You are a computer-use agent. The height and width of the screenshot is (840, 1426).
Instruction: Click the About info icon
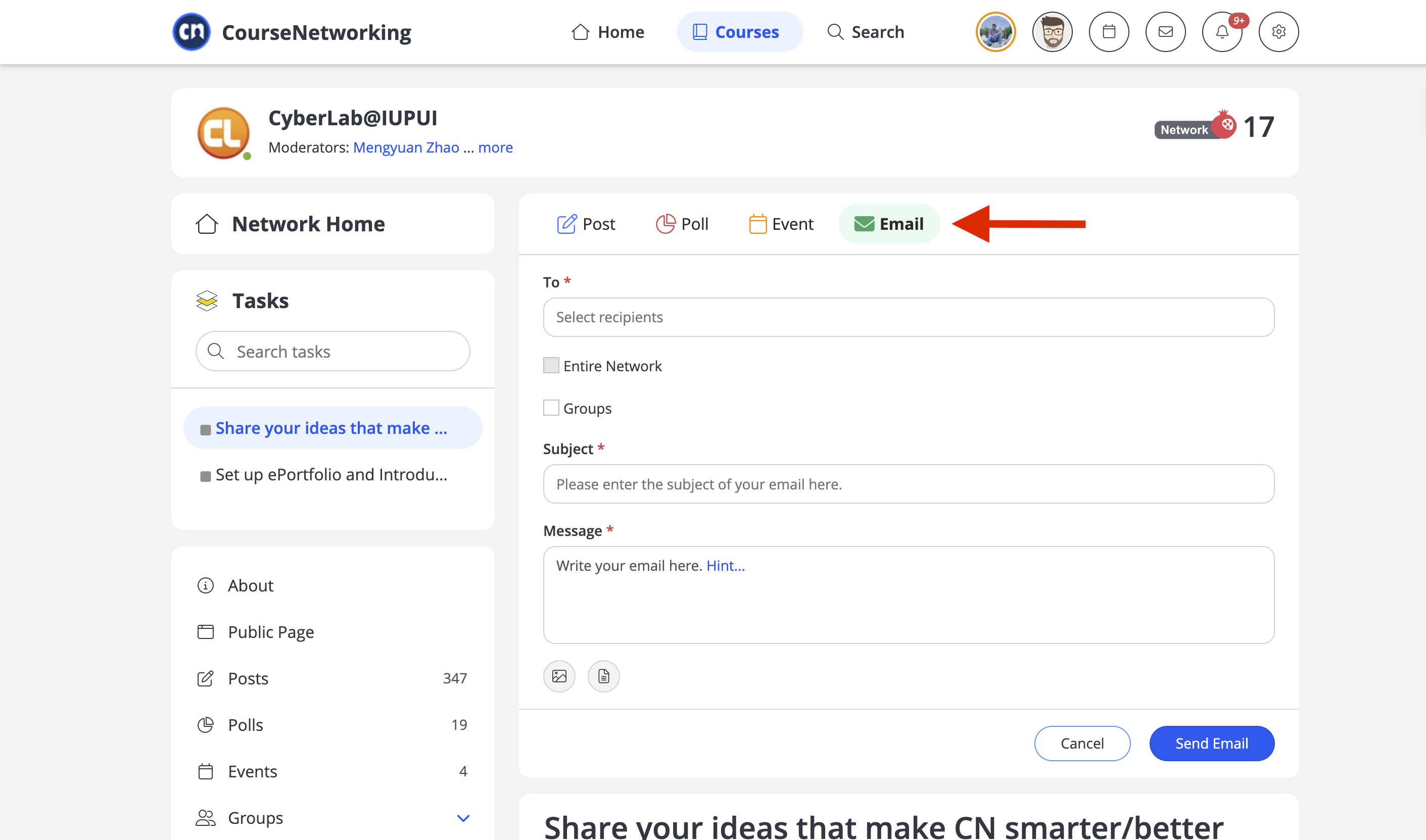206,585
